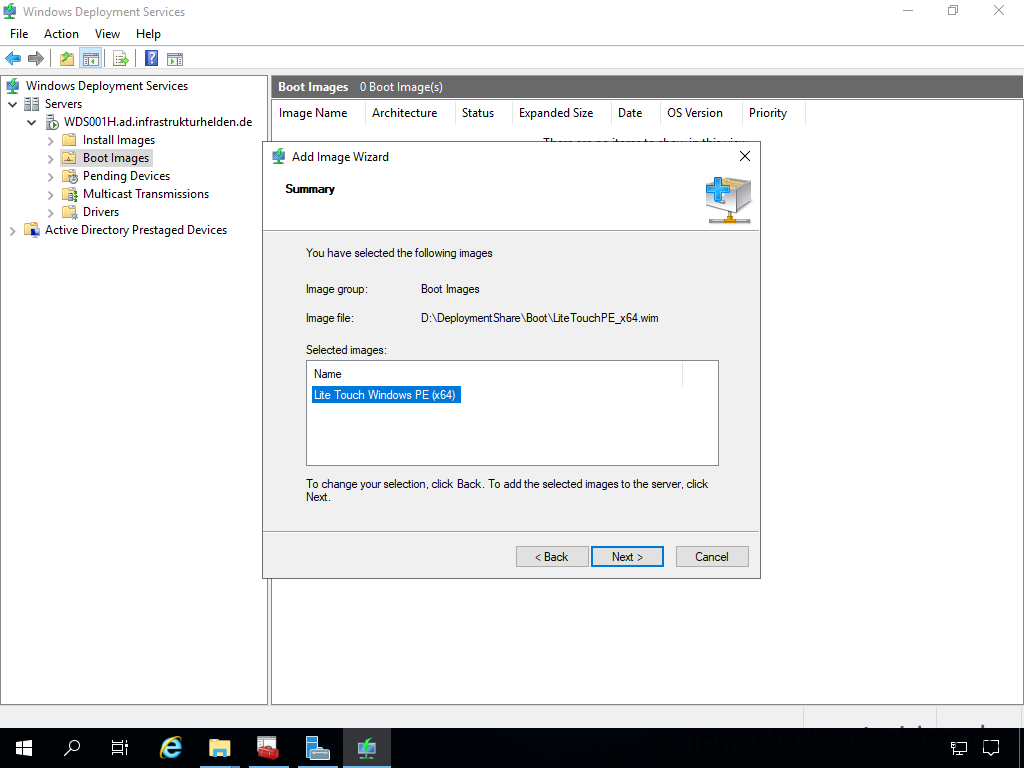Select Pending Devices in the tree

tap(126, 176)
